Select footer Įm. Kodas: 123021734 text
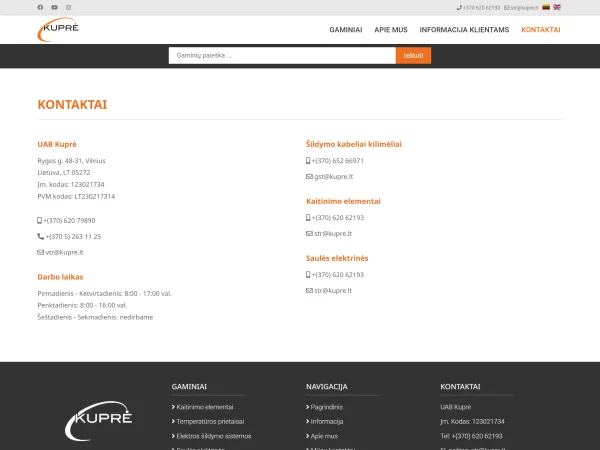Image resolution: width=600 pixels, height=450 pixels. [472, 422]
